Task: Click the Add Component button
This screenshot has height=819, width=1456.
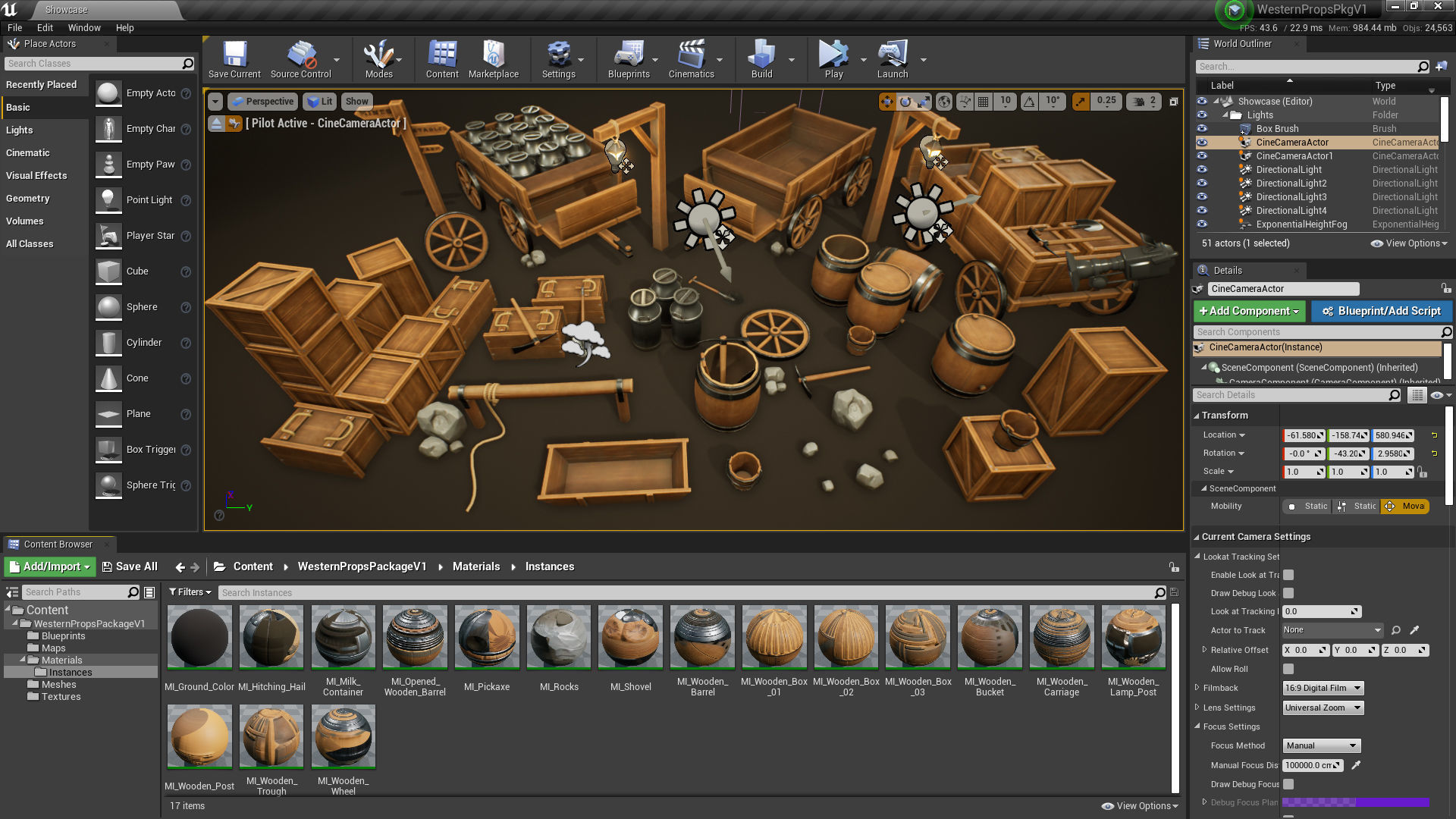Action: pyautogui.click(x=1248, y=311)
